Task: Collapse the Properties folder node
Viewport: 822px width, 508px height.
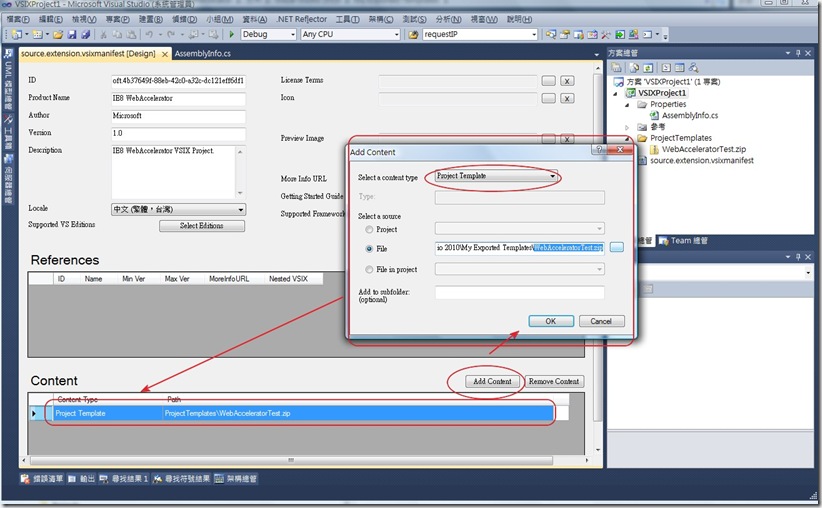Action: [627, 105]
